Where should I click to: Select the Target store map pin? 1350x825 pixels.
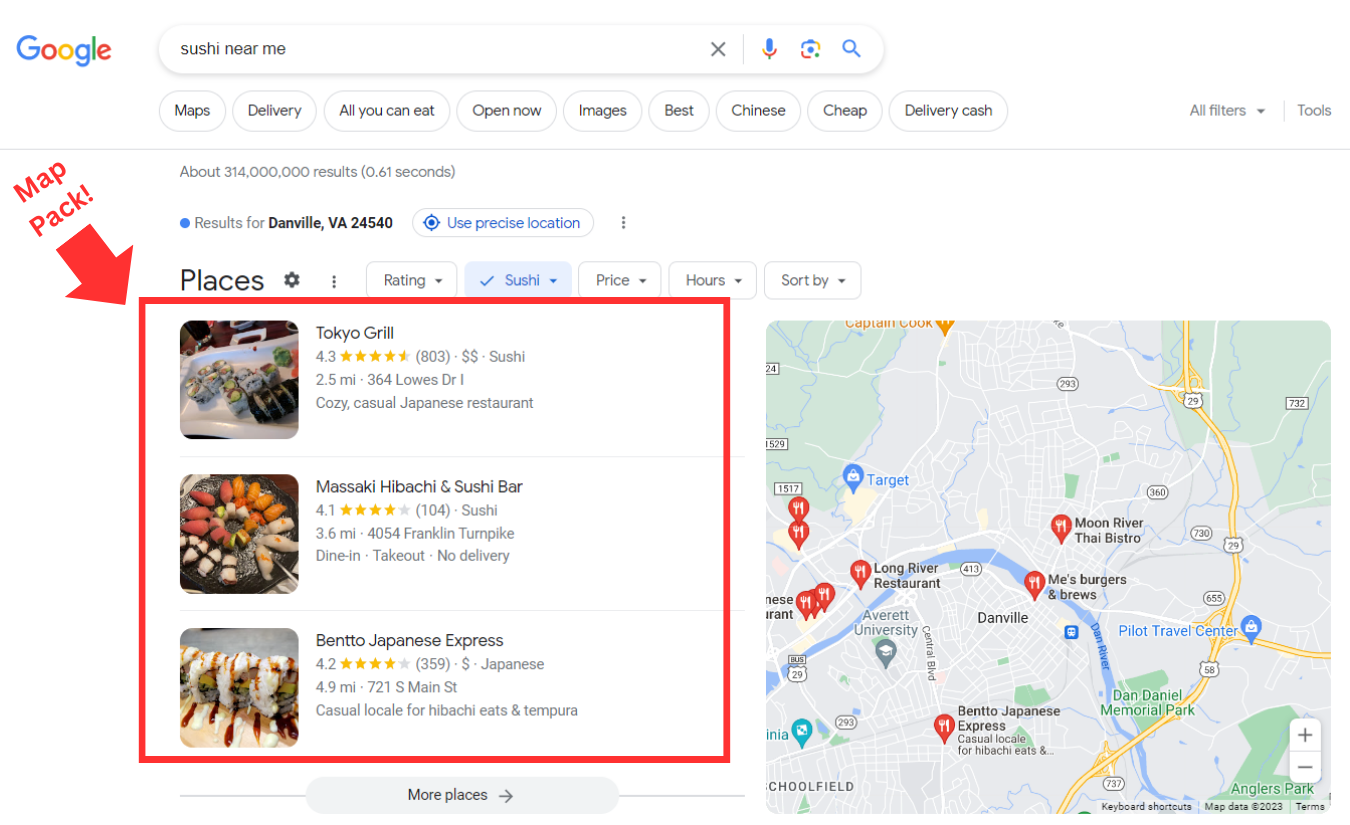point(853,478)
